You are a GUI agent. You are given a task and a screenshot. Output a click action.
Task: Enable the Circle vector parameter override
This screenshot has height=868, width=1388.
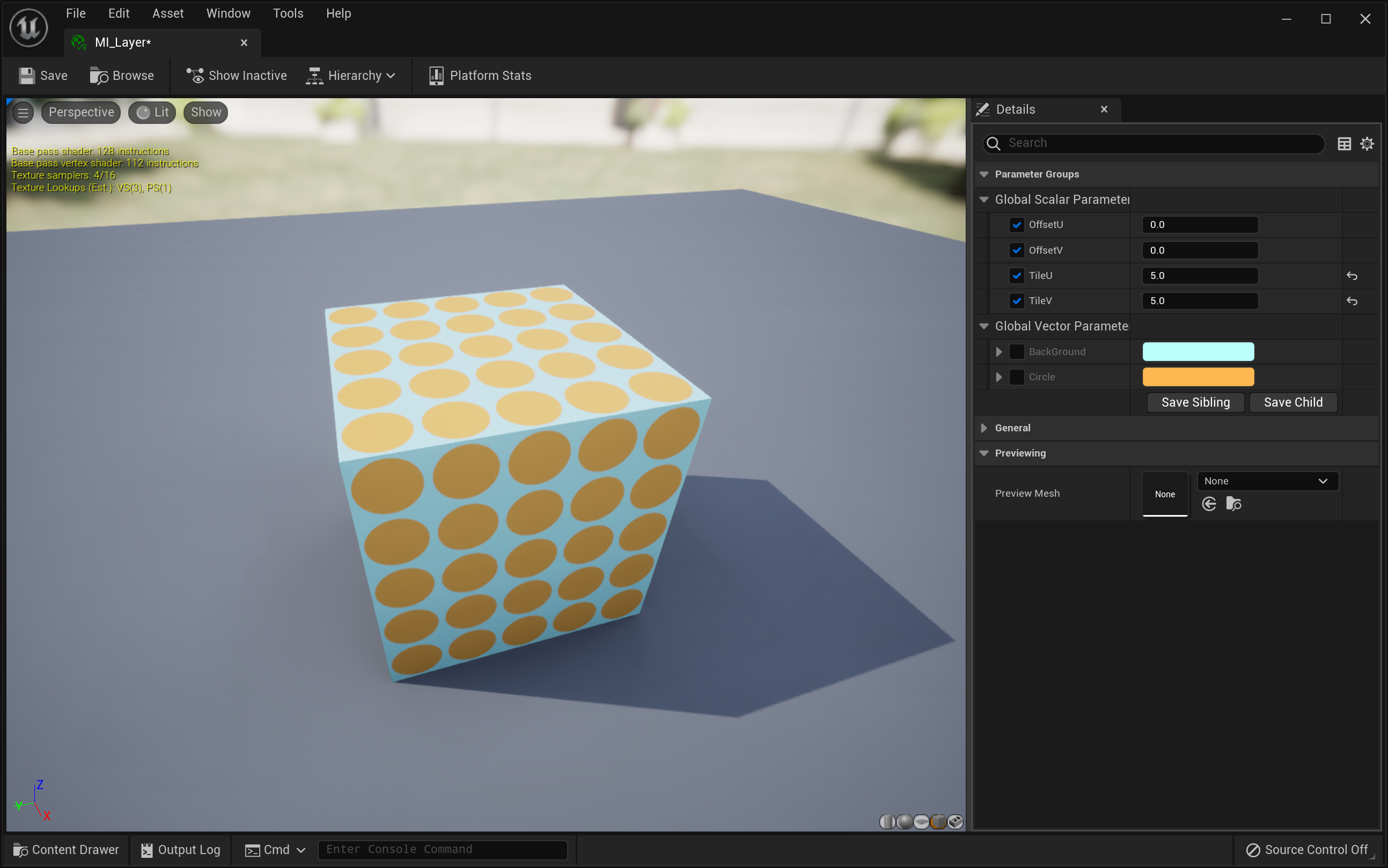(x=1016, y=377)
